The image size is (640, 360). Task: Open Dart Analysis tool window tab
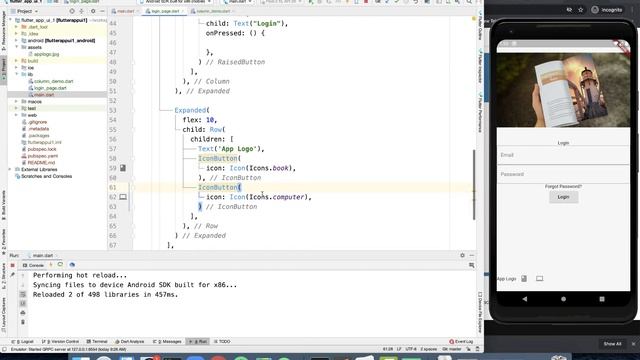pos(129,342)
